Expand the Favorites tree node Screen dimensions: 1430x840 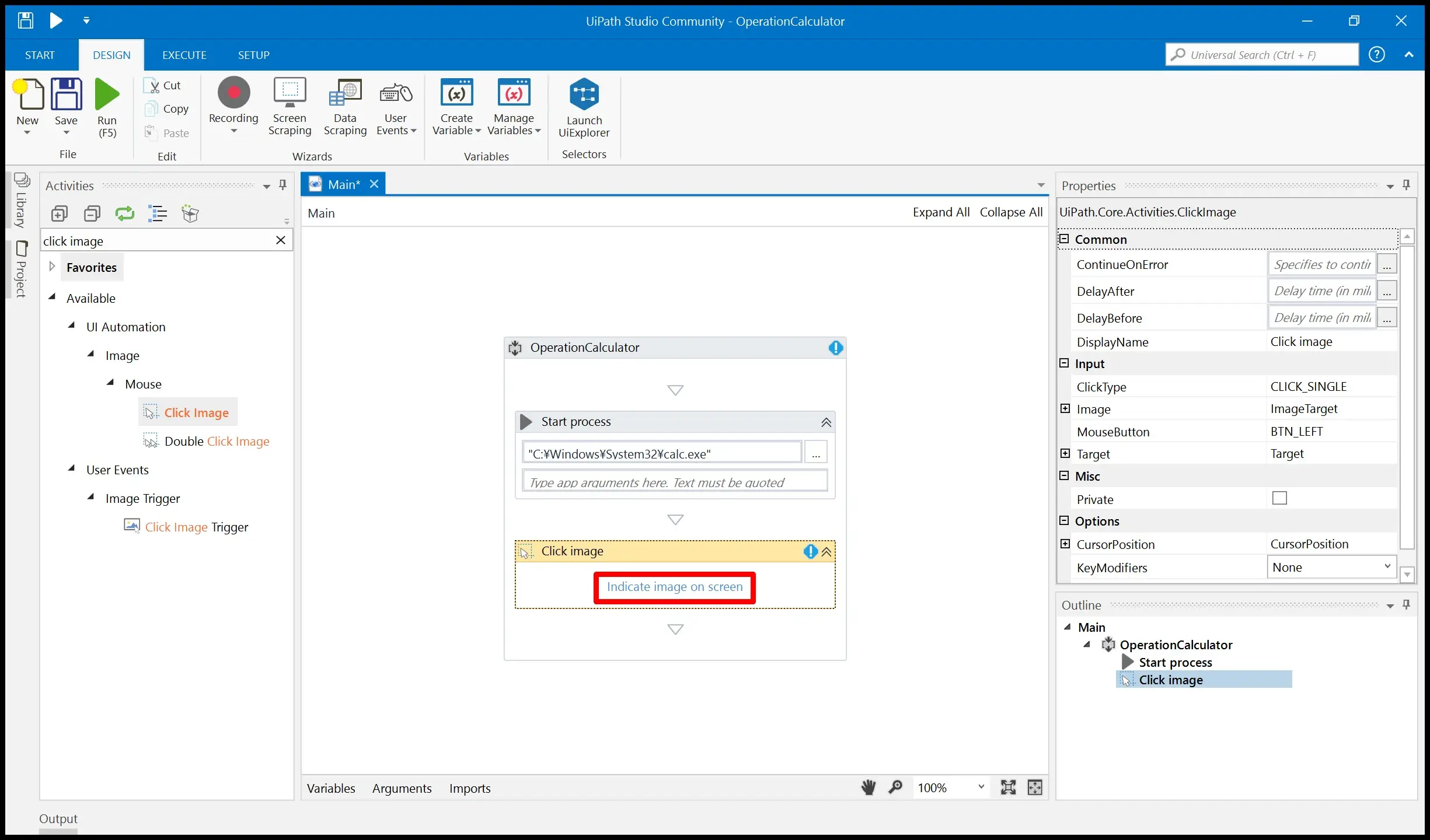(x=52, y=267)
